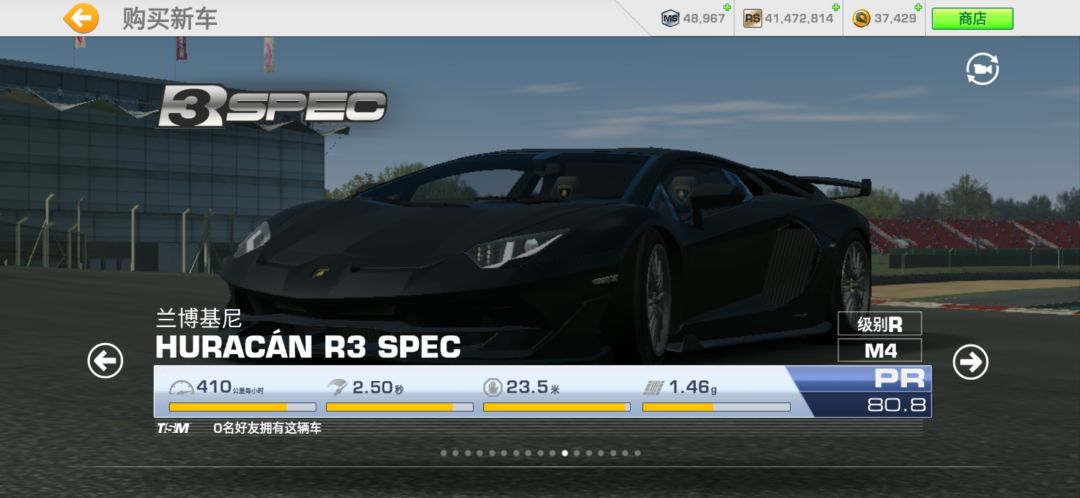This screenshot has height=498, width=1080.
Task: Toggle the camera view rotation icon
Action: point(982,69)
